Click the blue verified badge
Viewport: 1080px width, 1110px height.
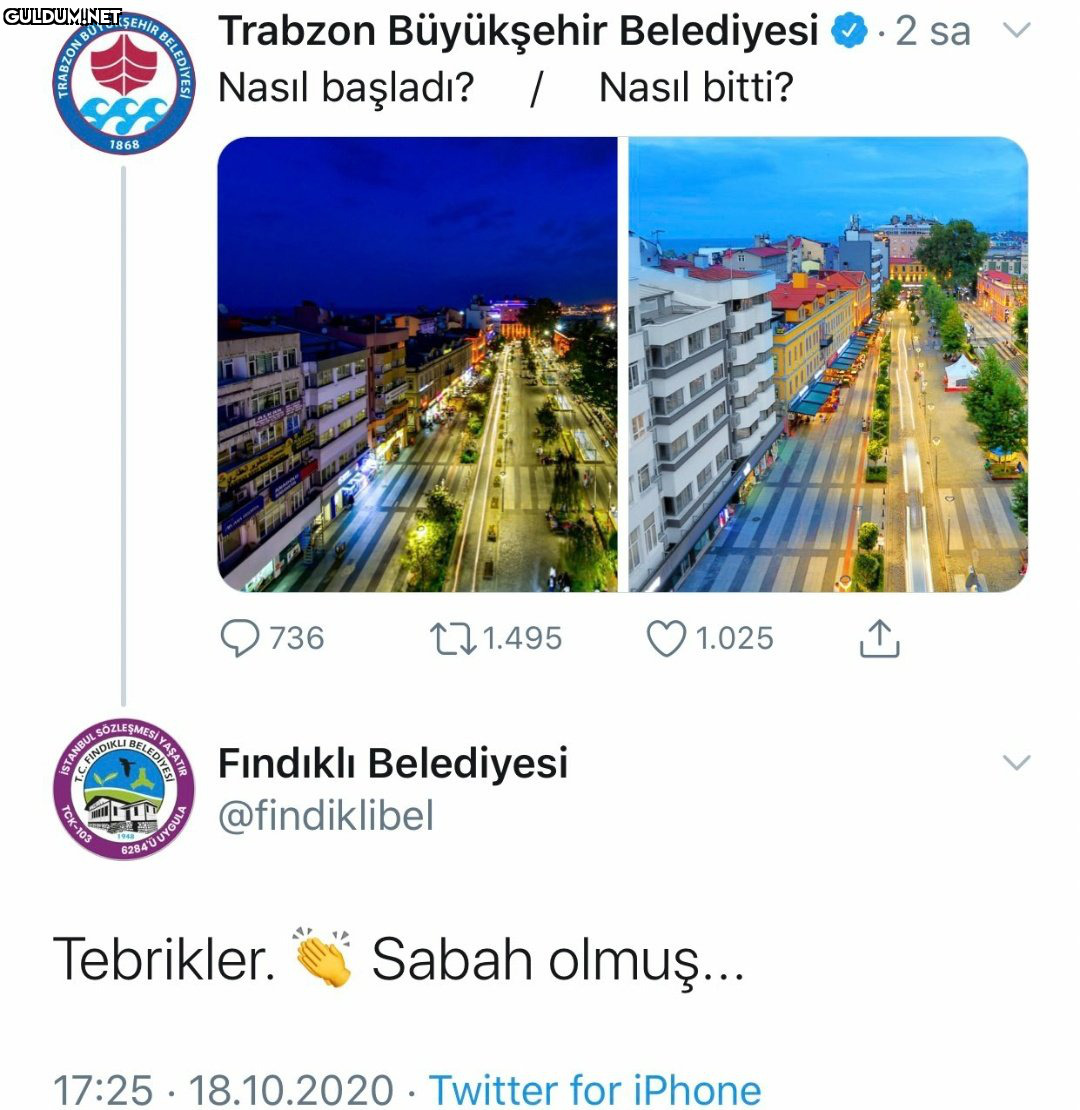(850, 32)
